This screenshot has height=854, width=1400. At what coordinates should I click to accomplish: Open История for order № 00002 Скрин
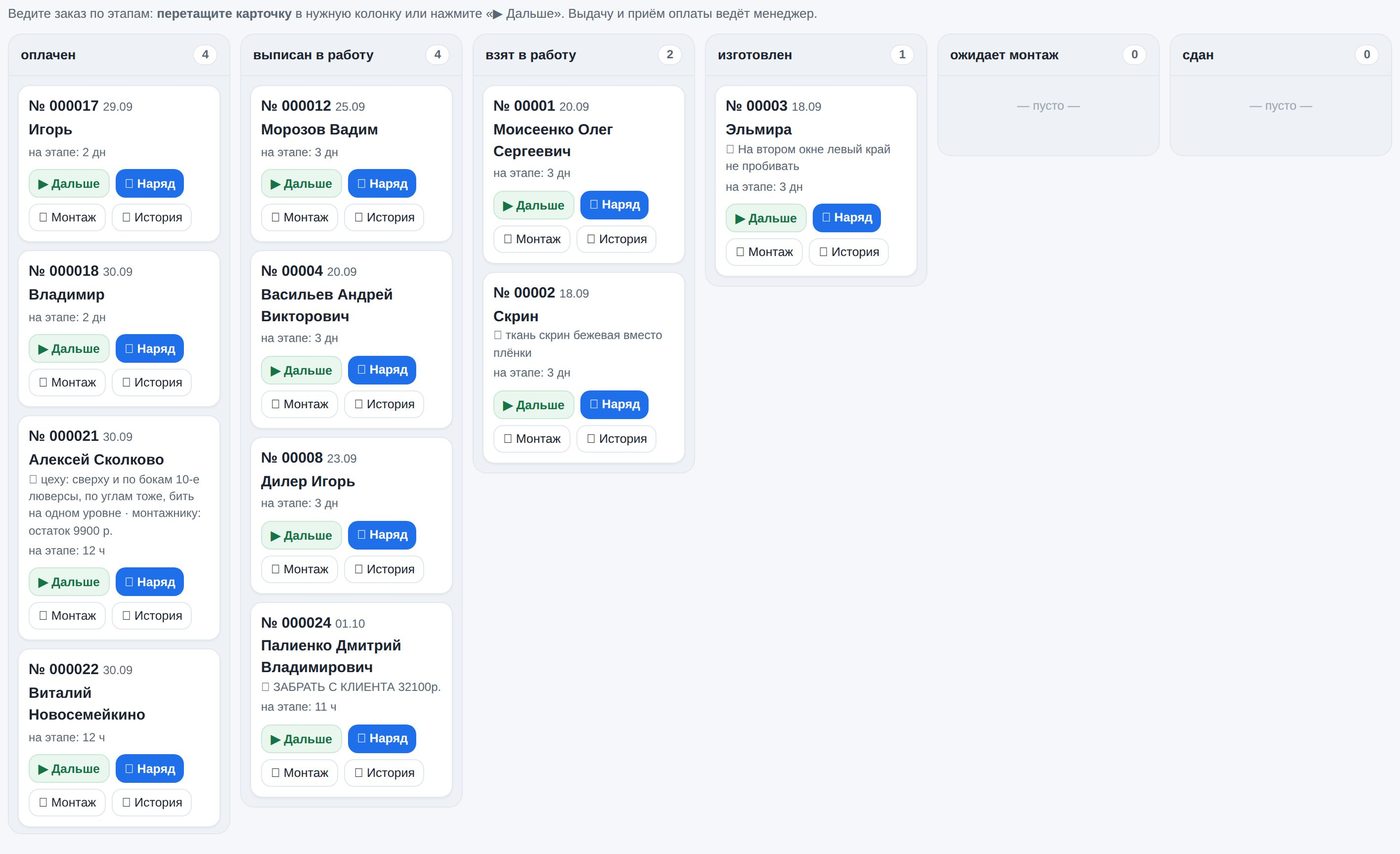[616, 438]
